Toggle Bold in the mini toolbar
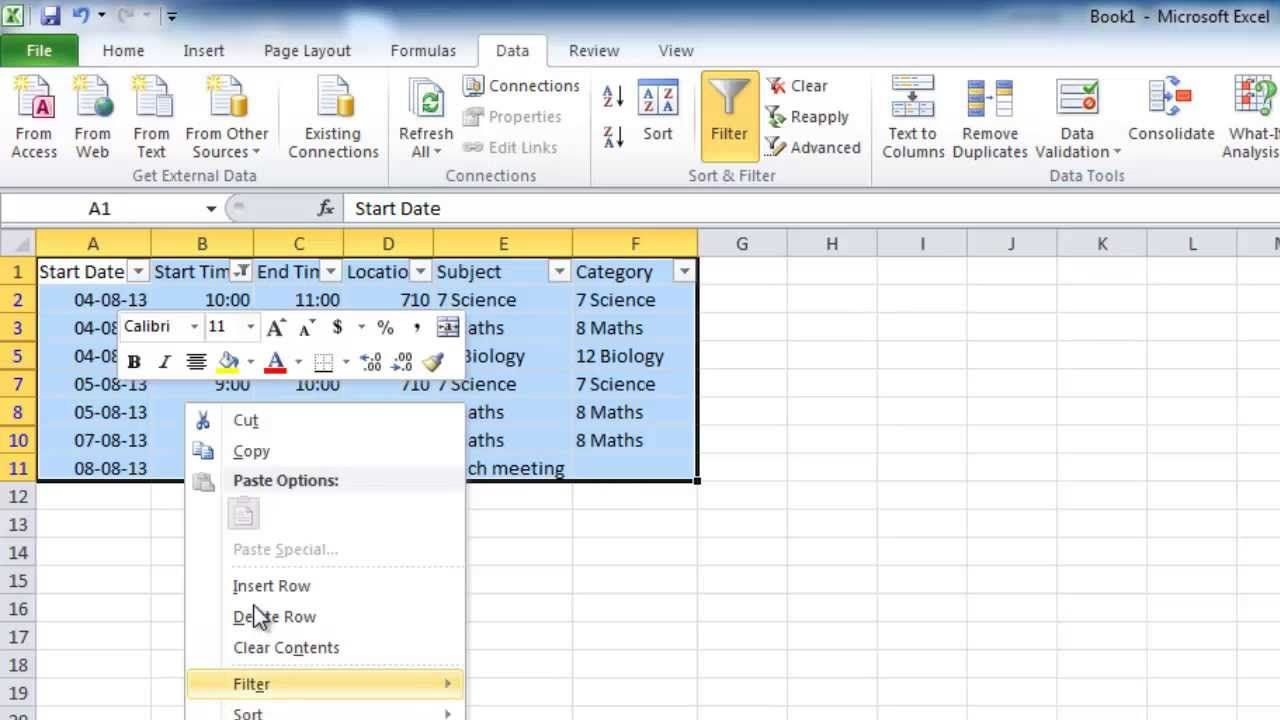1280x720 pixels. (134, 362)
